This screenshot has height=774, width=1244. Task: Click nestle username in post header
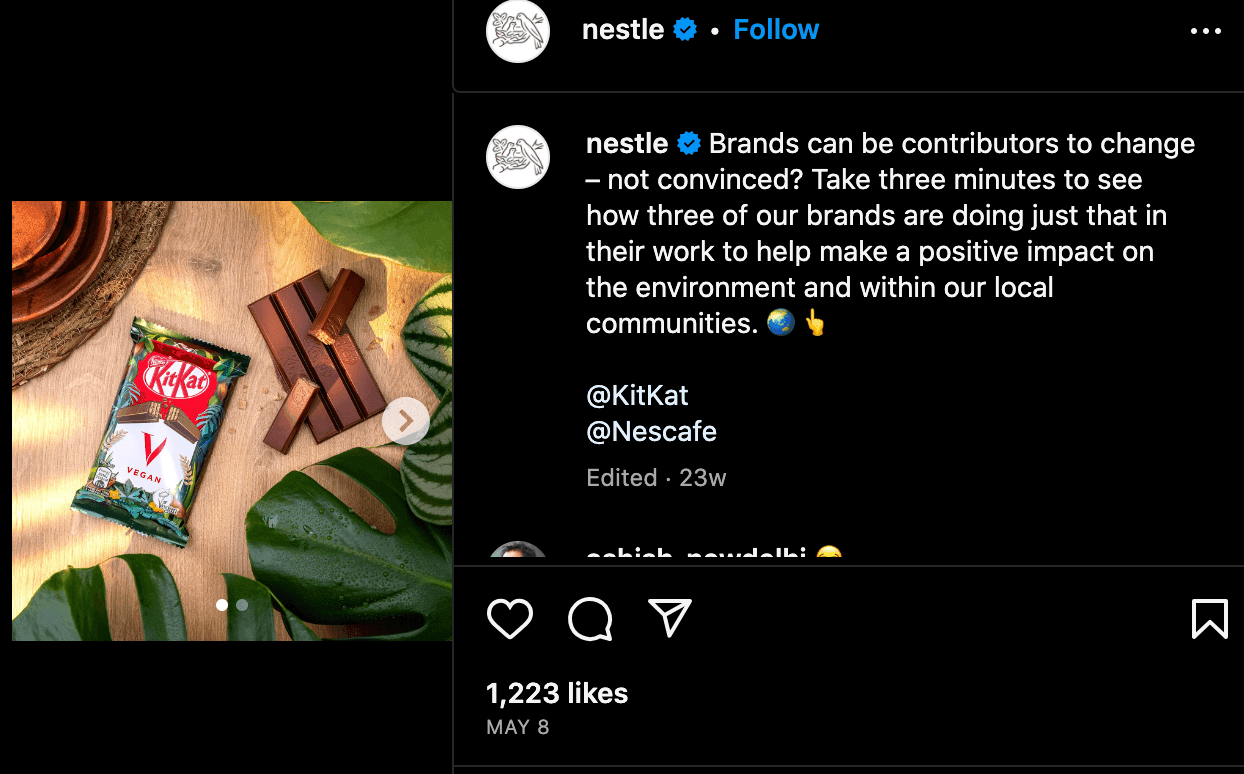tap(623, 30)
